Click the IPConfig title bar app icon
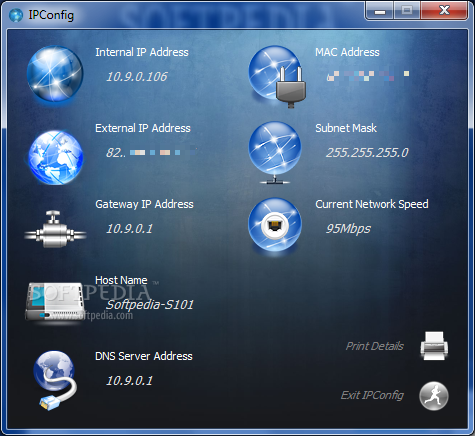Image resolution: width=475 pixels, height=436 pixels. (16, 15)
